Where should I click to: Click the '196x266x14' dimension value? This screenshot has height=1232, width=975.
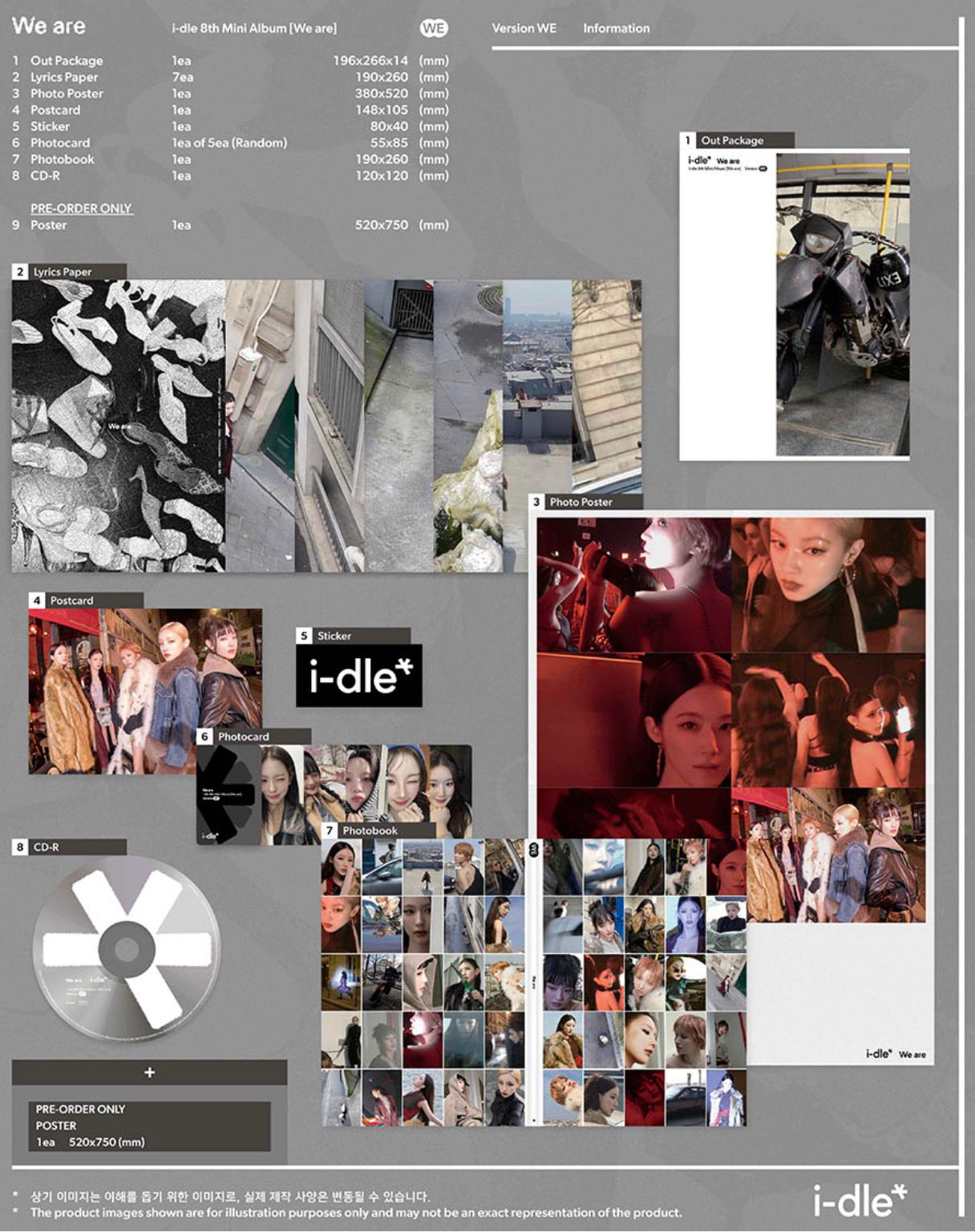pos(370,61)
